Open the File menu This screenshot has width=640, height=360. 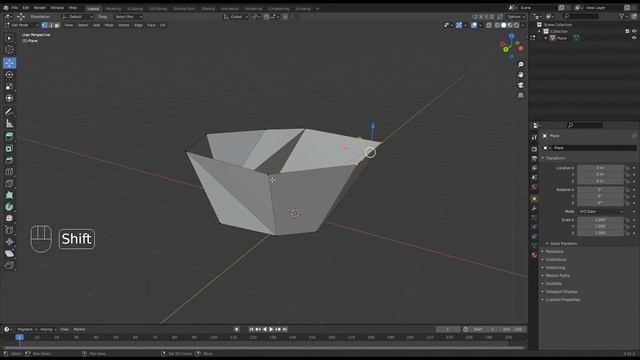point(15,8)
